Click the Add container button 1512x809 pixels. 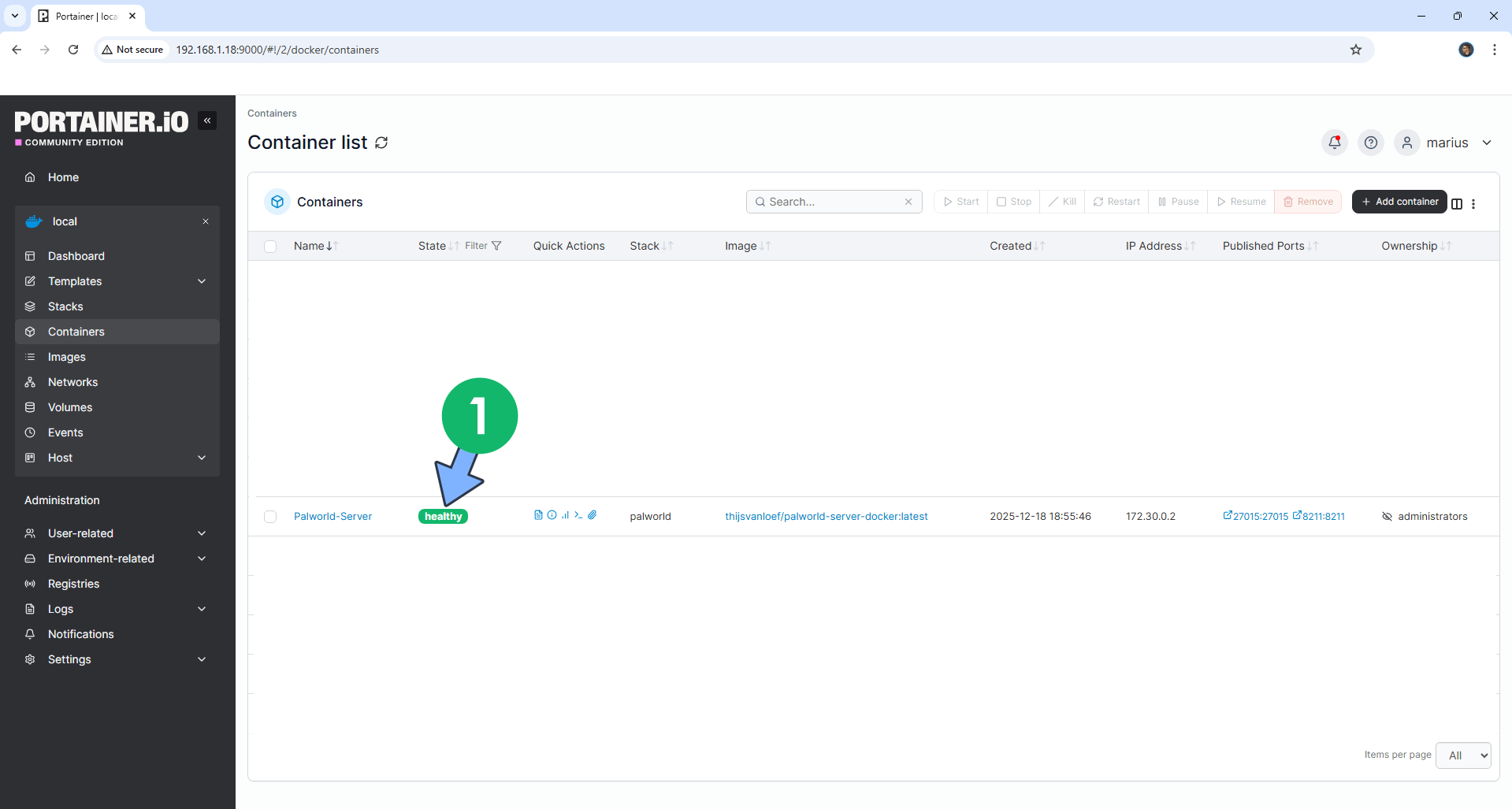pyautogui.click(x=1399, y=202)
